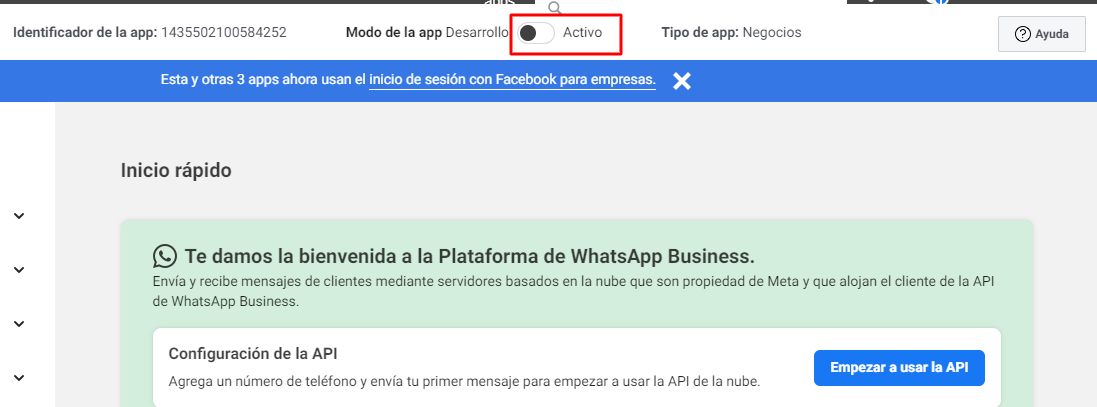Click the WhatsApp Business welcome heading
Image resolution: width=1097 pixels, height=407 pixels.
coord(469,256)
